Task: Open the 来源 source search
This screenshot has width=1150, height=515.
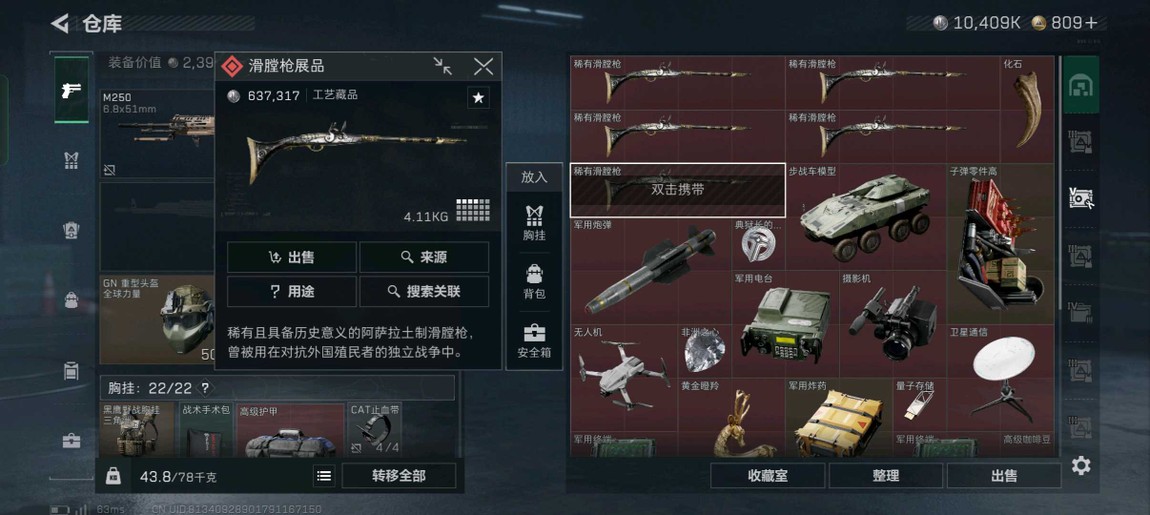Action: pos(424,258)
